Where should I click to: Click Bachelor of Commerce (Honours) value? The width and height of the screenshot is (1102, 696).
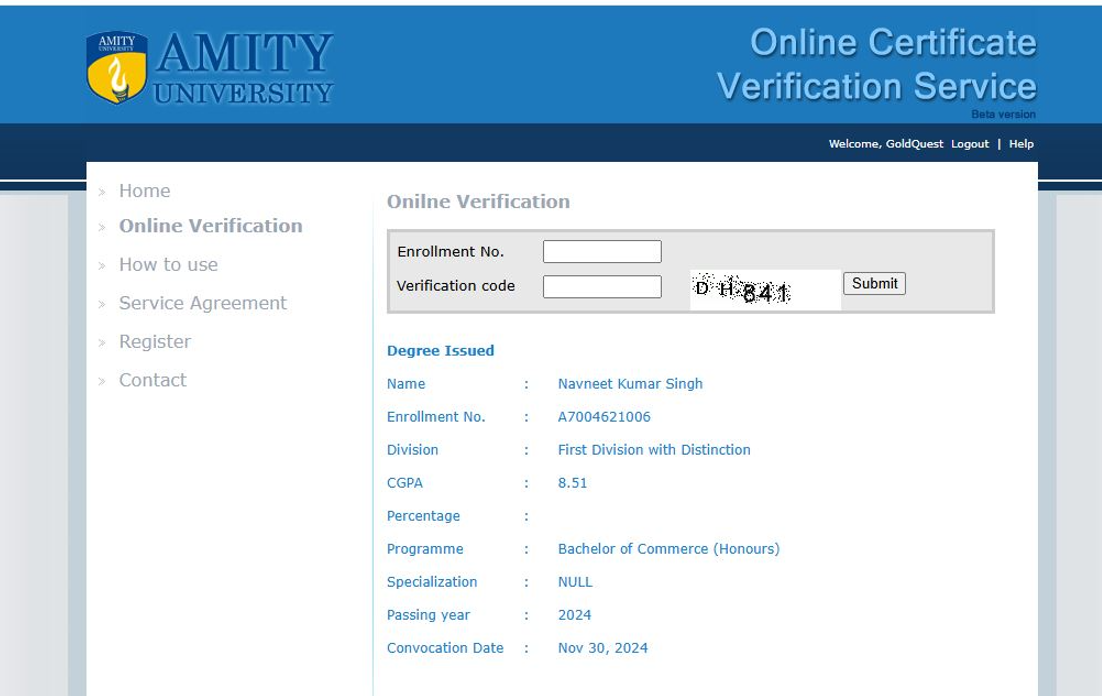tap(669, 549)
